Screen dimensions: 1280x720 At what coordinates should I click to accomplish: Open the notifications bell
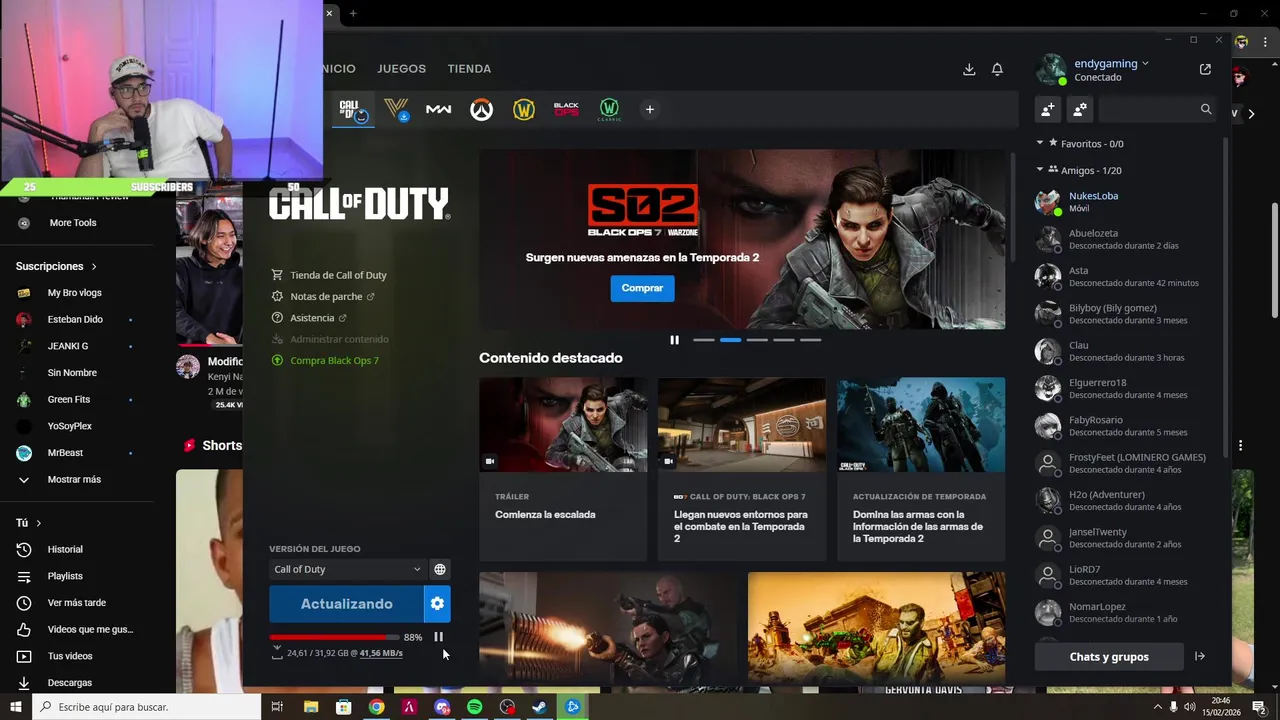click(x=997, y=69)
